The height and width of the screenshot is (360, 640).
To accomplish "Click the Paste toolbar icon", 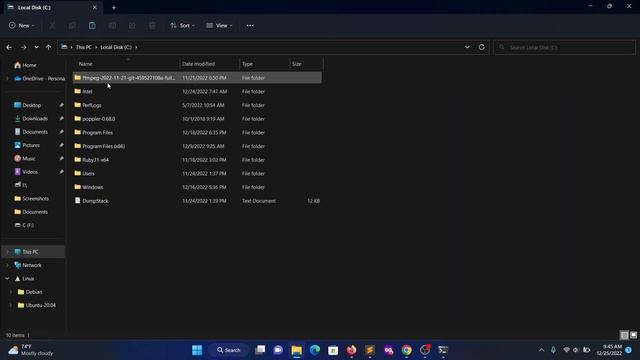I will click(x=92, y=26).
